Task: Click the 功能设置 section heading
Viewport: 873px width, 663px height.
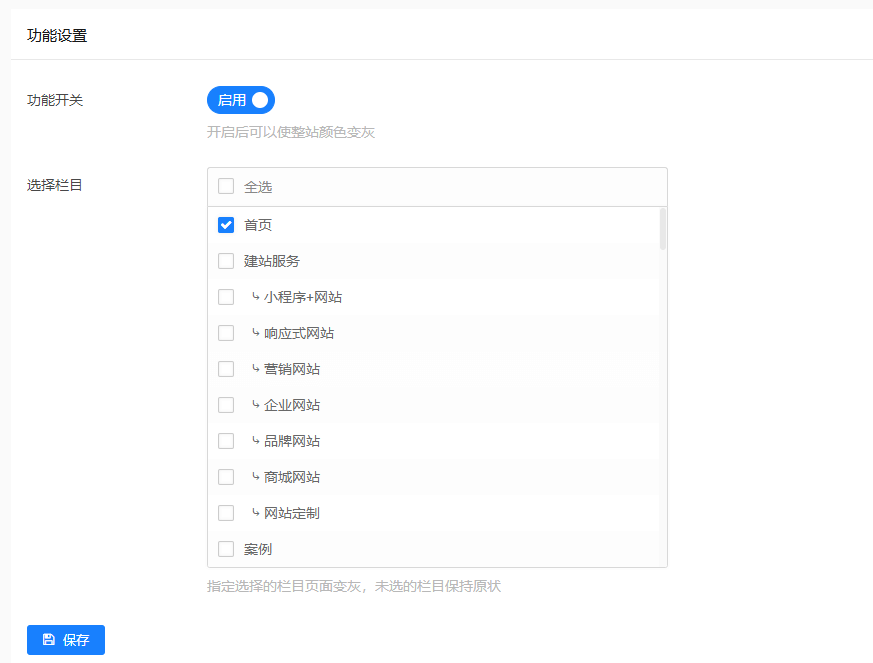Action: coord(57,36)
